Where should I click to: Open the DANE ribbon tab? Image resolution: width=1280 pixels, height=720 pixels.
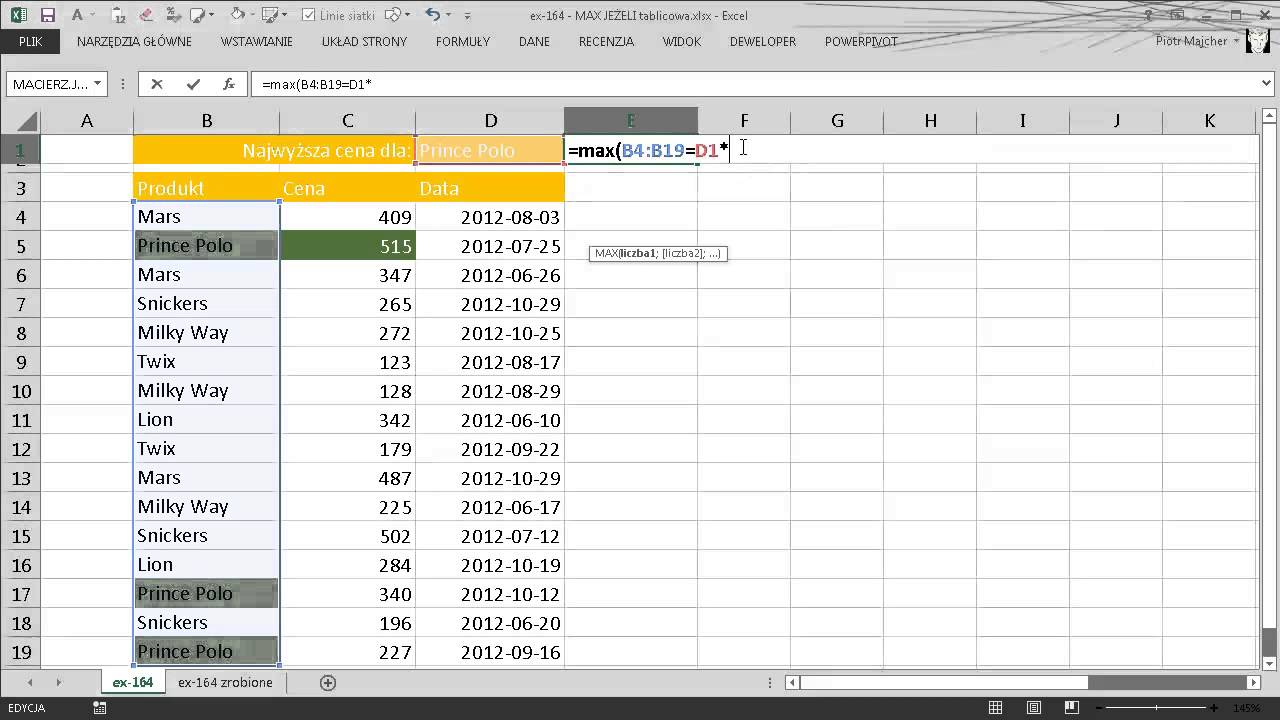click(x=534, y=42)
